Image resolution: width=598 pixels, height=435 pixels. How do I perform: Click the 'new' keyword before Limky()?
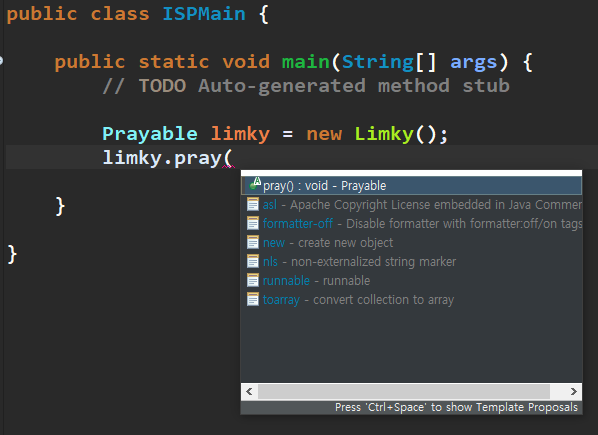tap(324, 135)
